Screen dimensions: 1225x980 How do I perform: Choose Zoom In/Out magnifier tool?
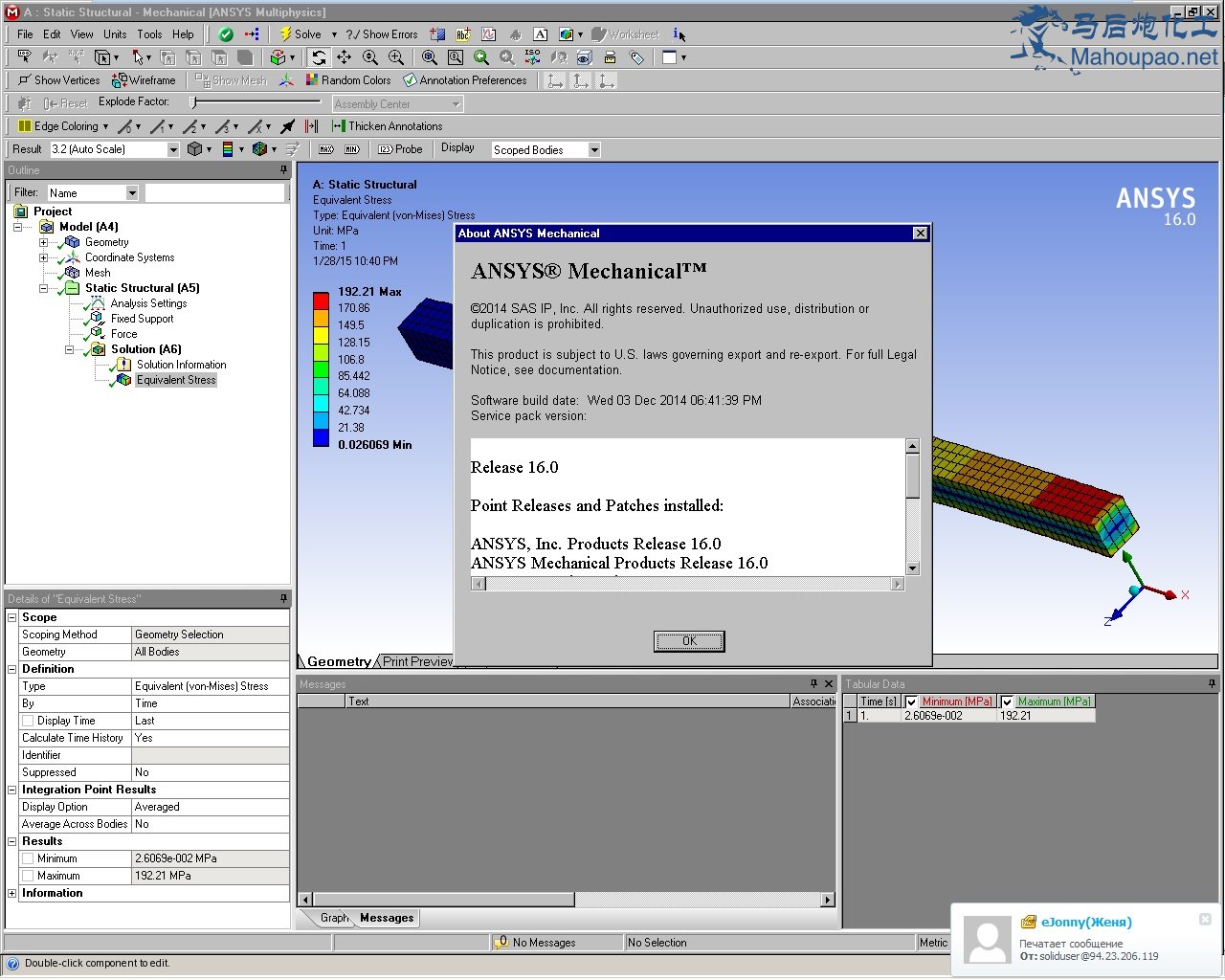click(x=370, y=57)
